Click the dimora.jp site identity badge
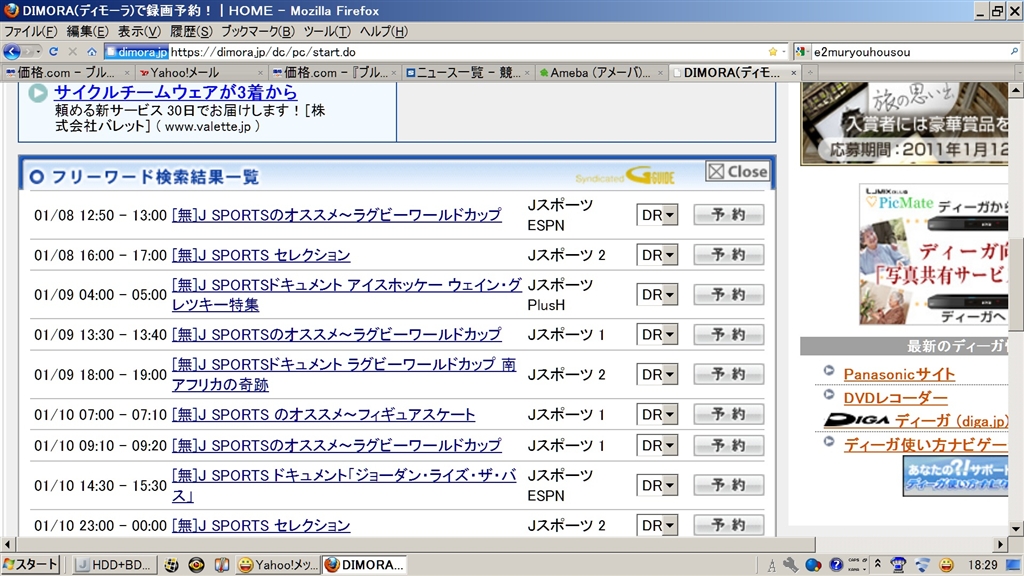 136,52
